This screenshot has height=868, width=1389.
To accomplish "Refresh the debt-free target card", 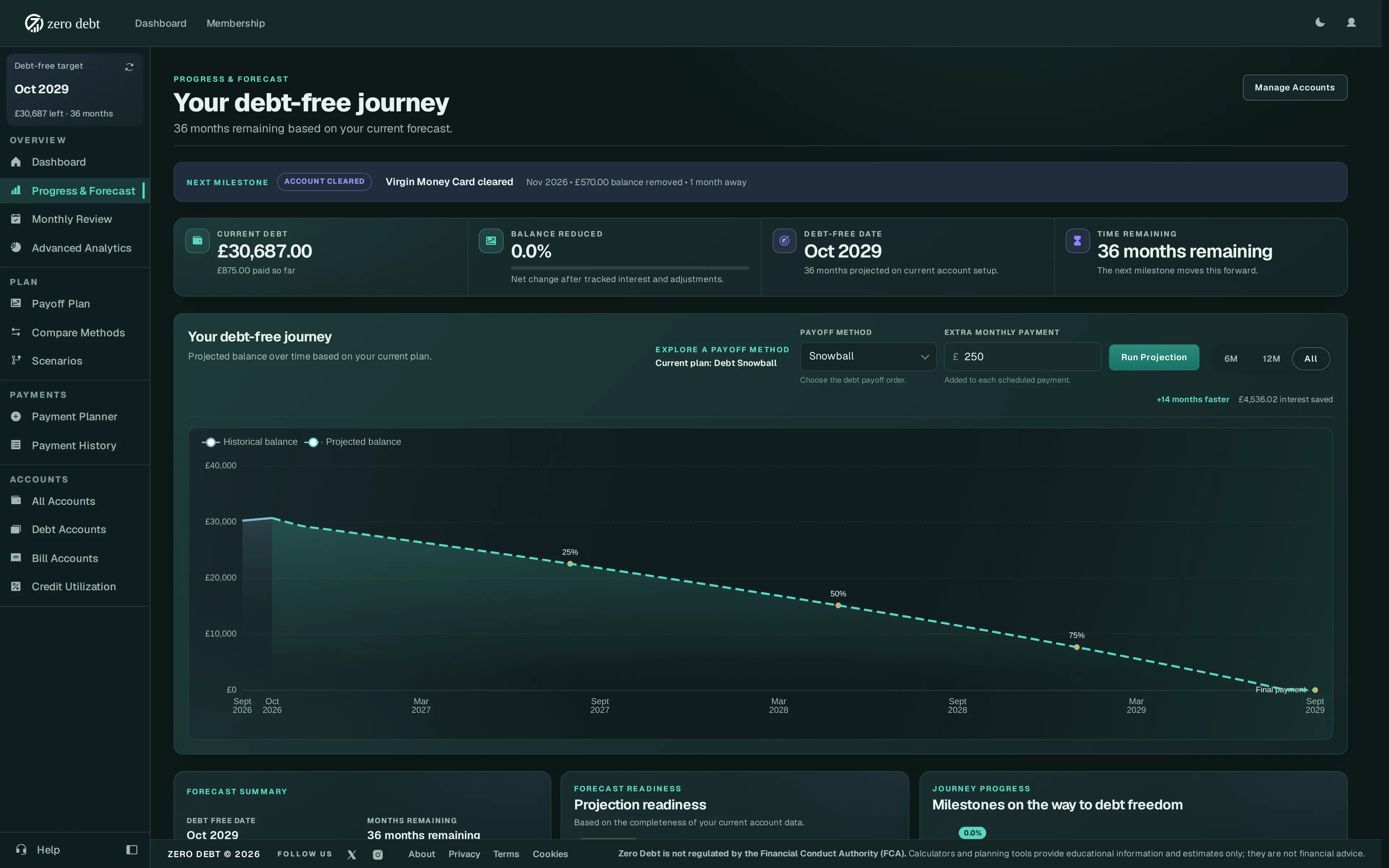I will tap(129, 67).
